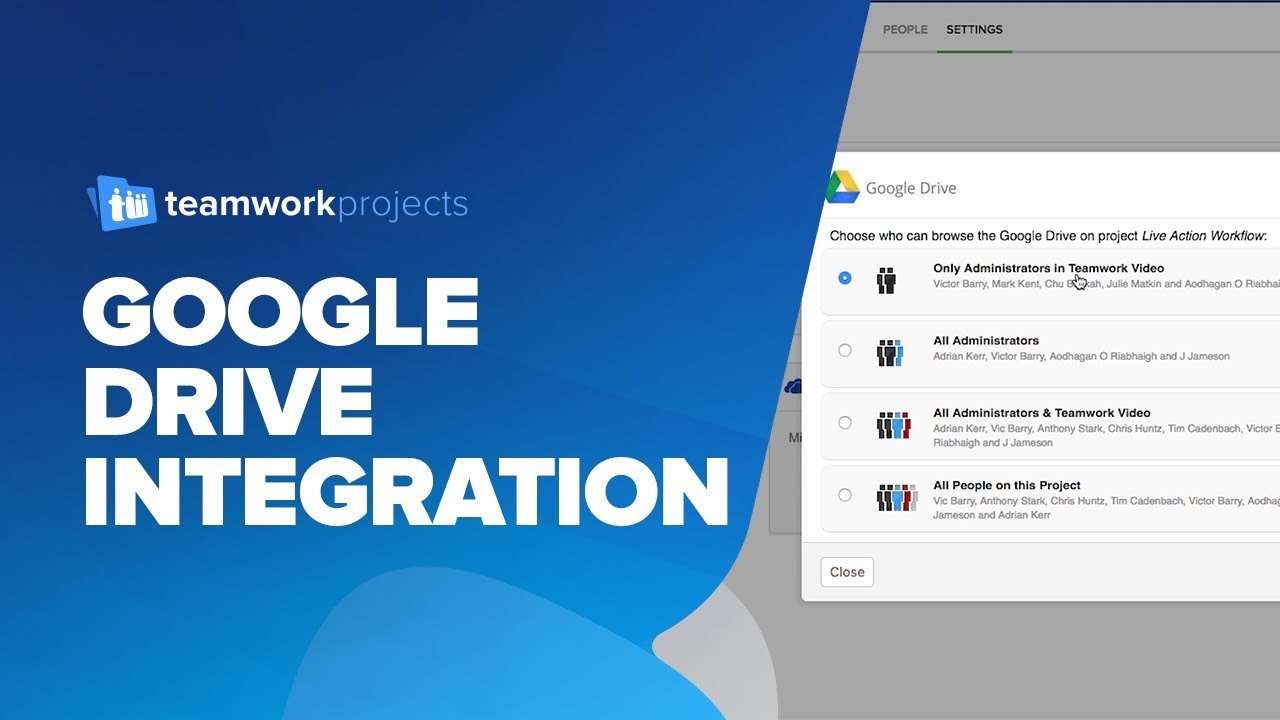Click the Google Drive logo icon in the dialog
This screenshot has width=1280, height=720.
(841, 187)
